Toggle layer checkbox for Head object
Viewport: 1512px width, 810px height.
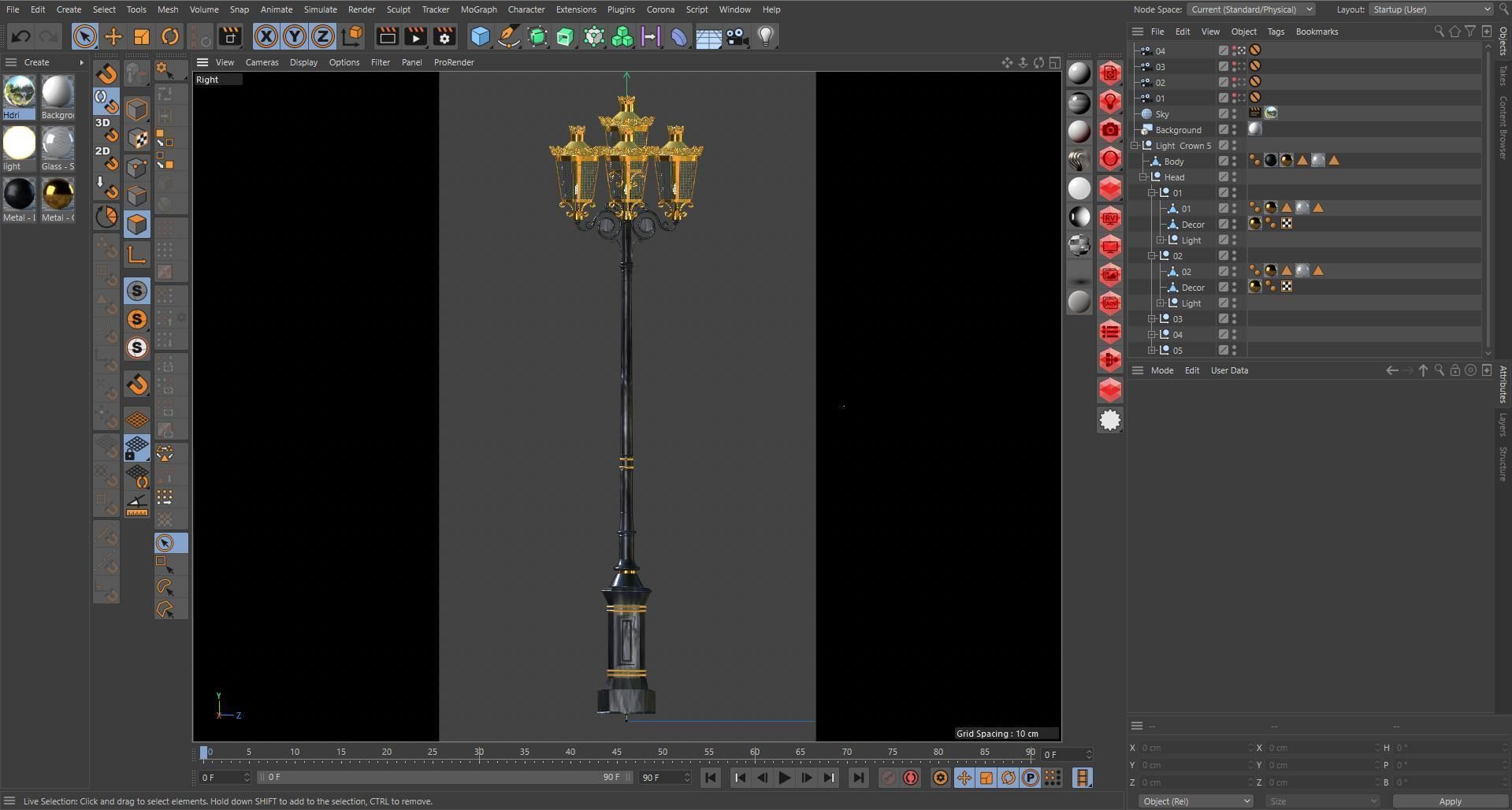tap(1224, 176)
